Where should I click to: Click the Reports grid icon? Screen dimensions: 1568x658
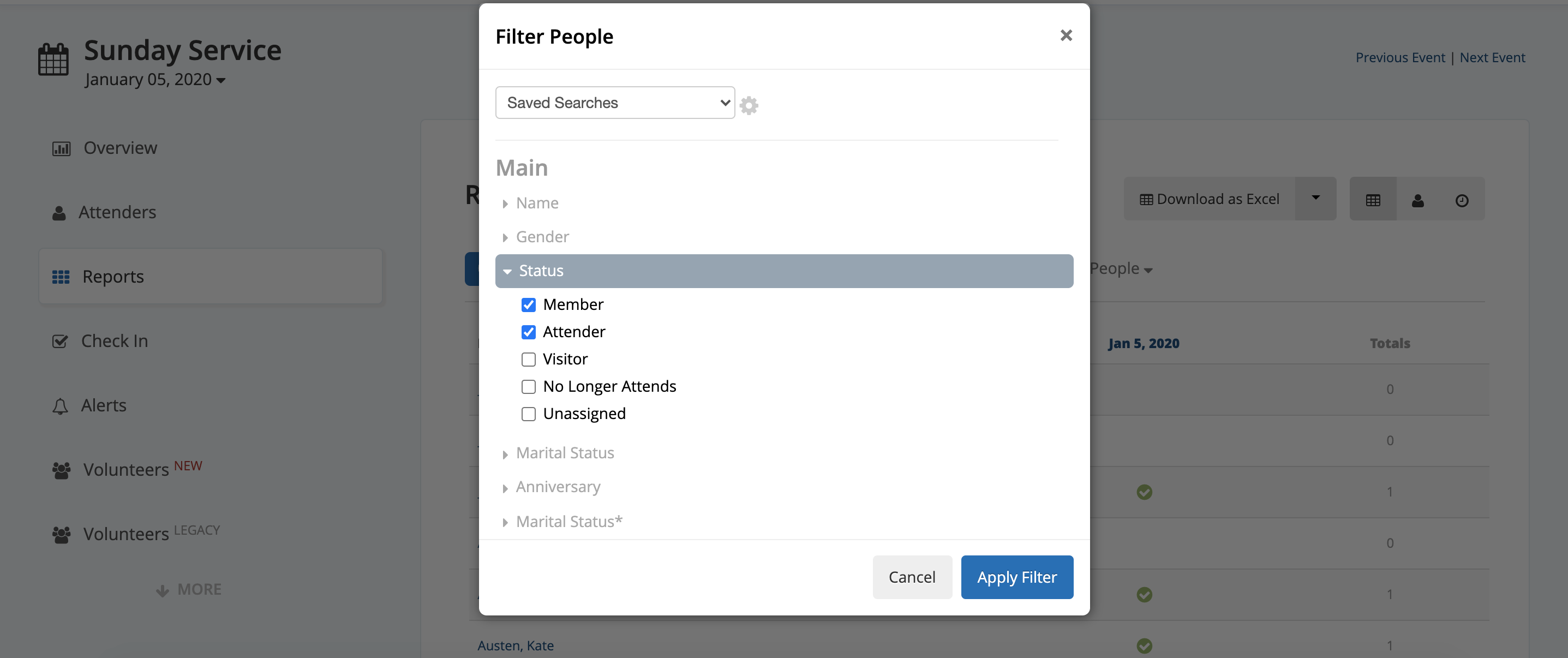(x=61, y=277)
